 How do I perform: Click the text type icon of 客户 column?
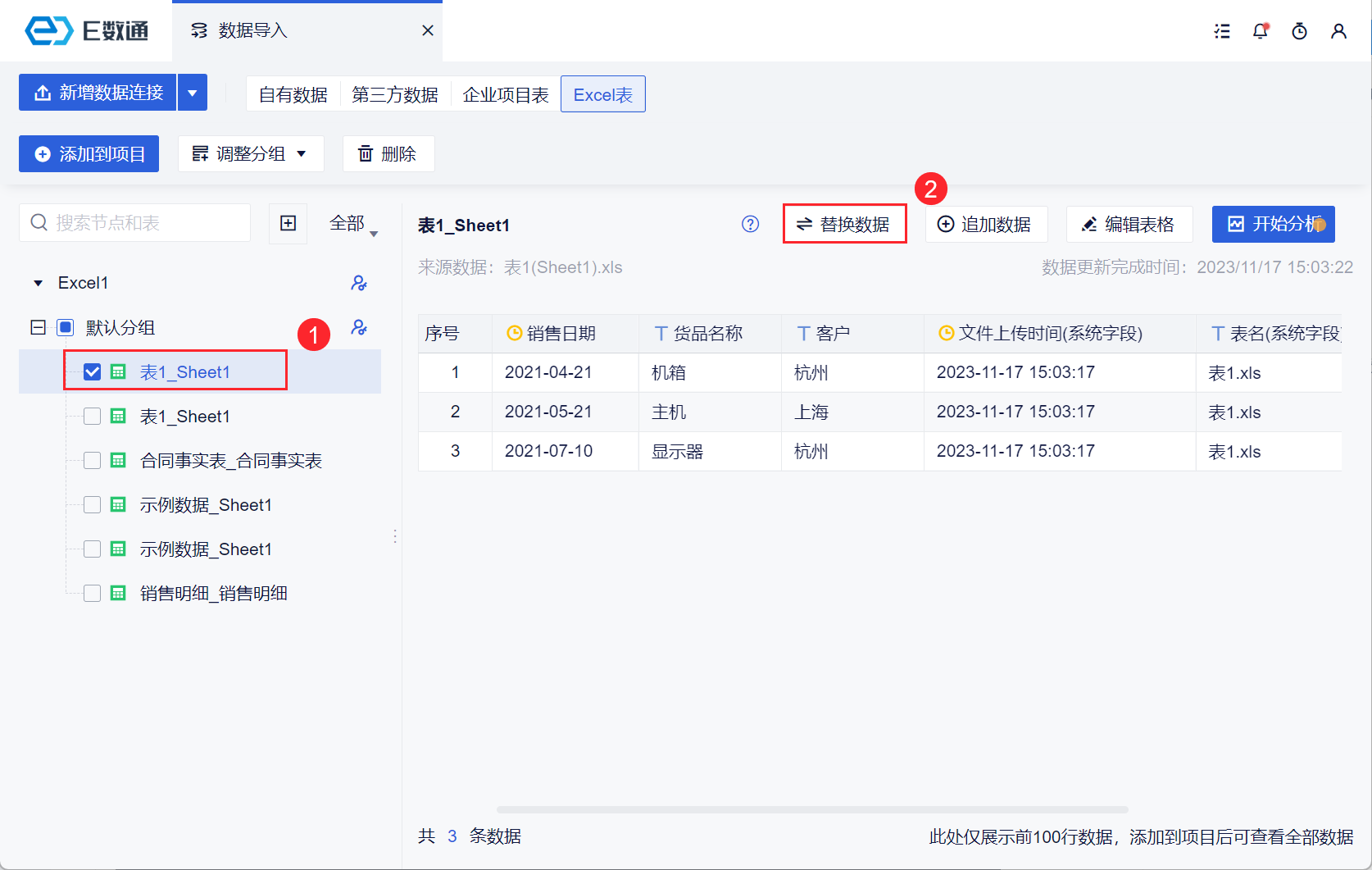point(804,333)
